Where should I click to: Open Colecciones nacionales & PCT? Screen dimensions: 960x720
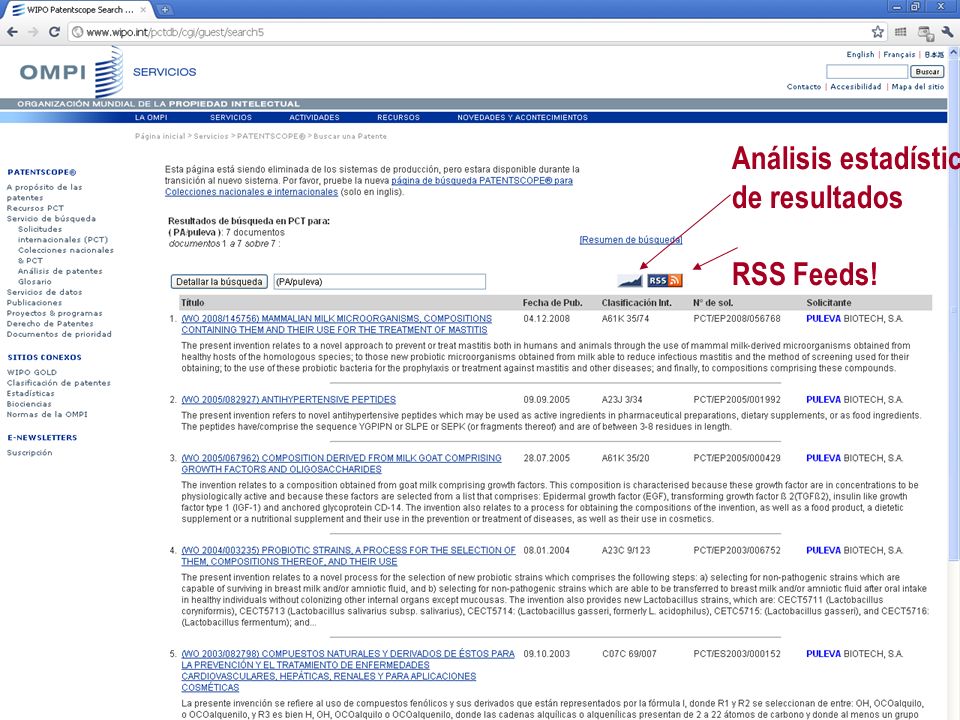tap(66, 255)
